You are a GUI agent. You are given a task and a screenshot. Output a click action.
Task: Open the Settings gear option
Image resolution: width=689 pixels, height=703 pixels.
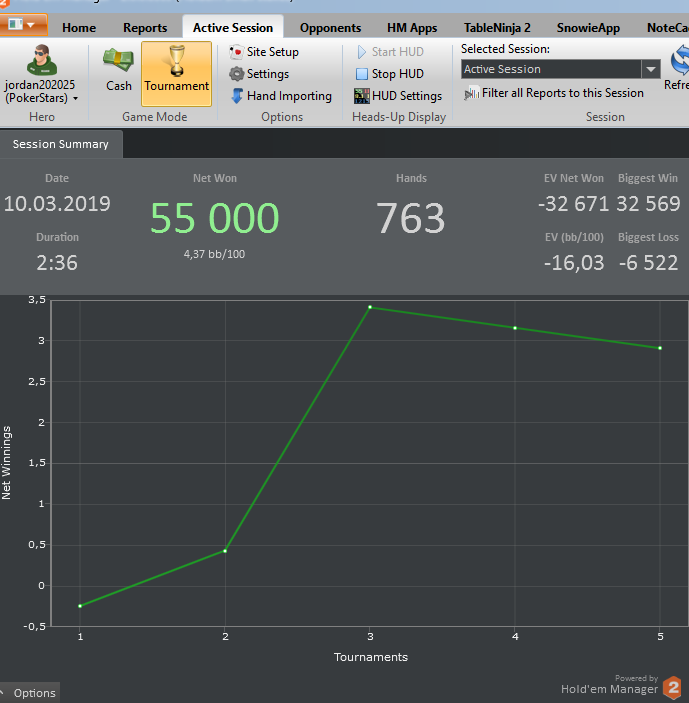point(259,74)
